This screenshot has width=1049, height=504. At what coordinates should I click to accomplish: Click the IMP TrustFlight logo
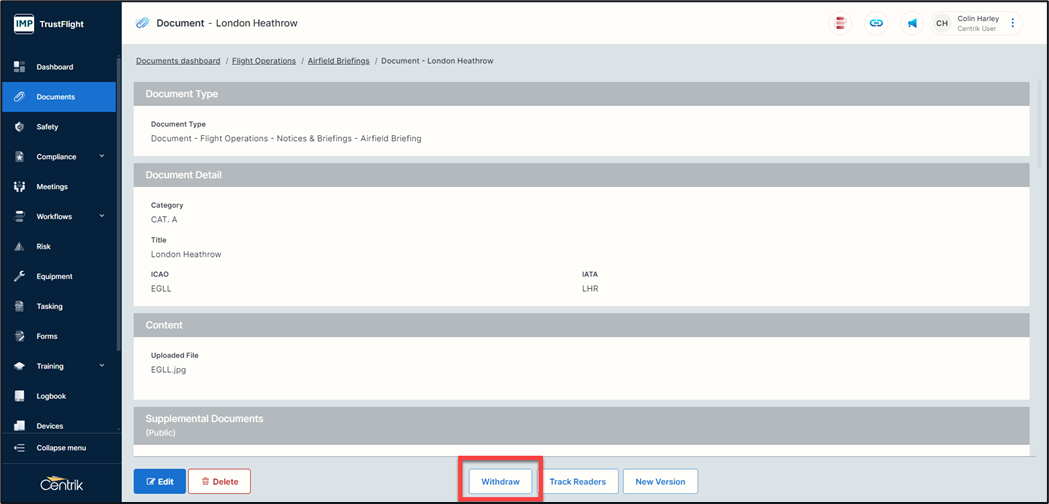point(49,24)
